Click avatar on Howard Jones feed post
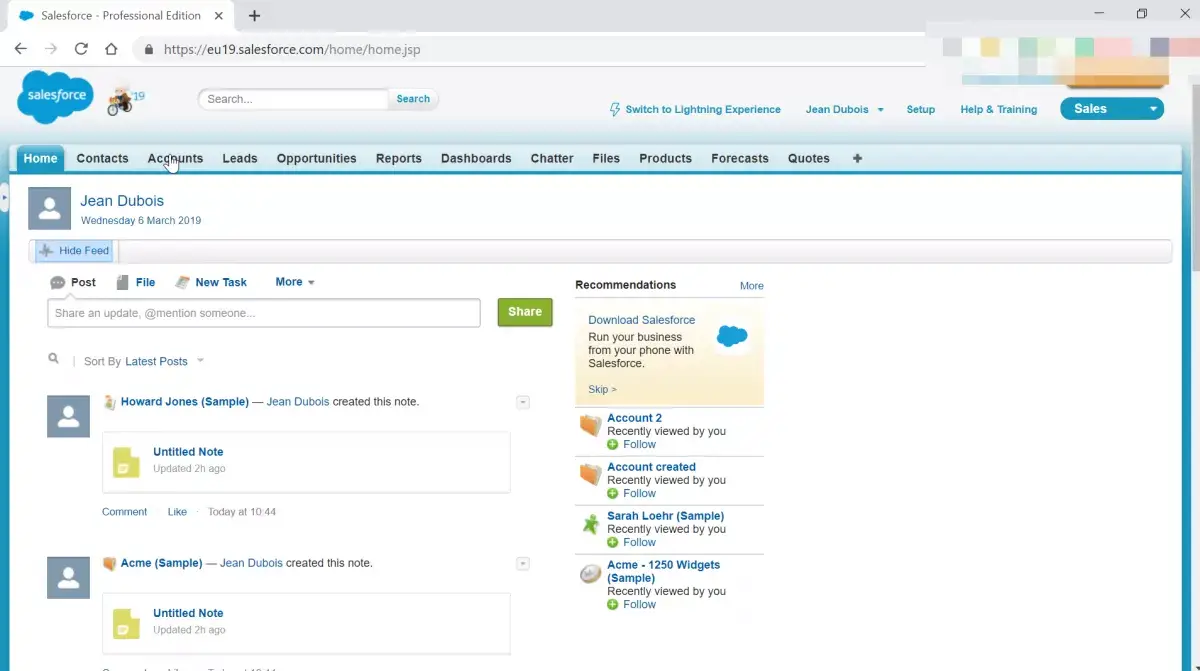Image resolution: width=1200 pixels, height=671 pixels. [68, 416]
